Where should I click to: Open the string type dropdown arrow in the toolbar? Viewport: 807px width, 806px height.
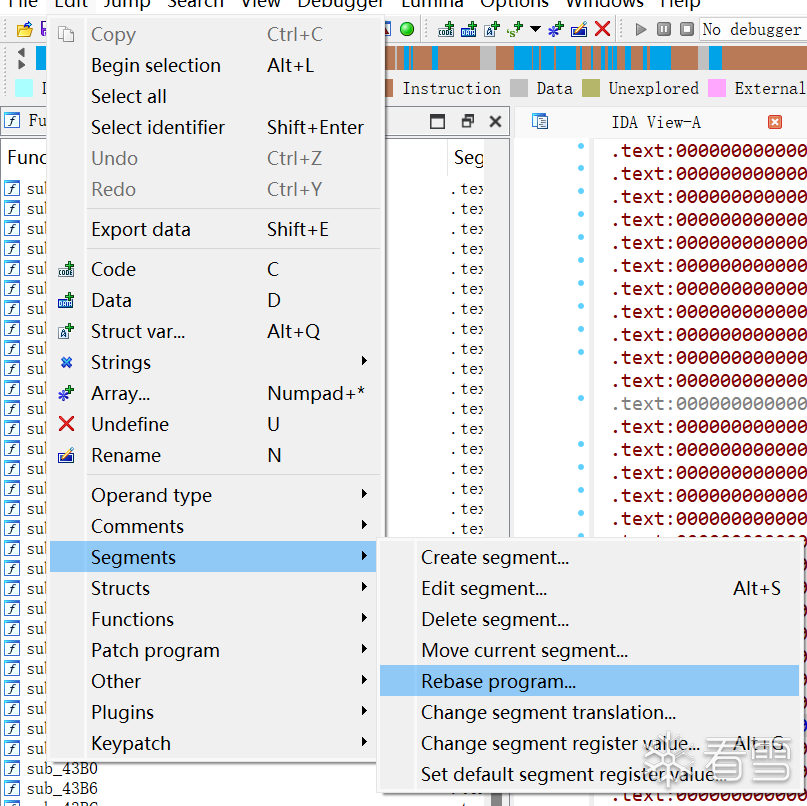click(535, 29)
